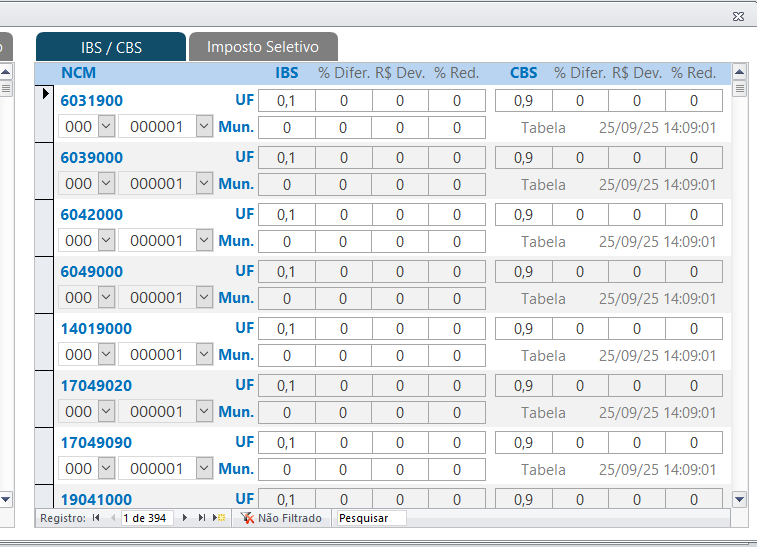Click the Pesquisar search field
This screenshot has width=757, height=547.
point(371,518)
